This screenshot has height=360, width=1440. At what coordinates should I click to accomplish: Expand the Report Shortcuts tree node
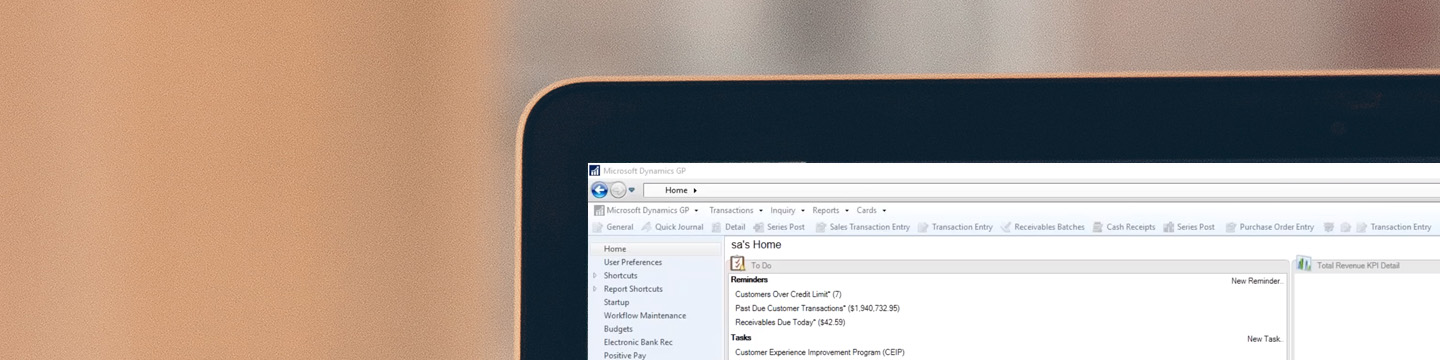coord(595,289)
